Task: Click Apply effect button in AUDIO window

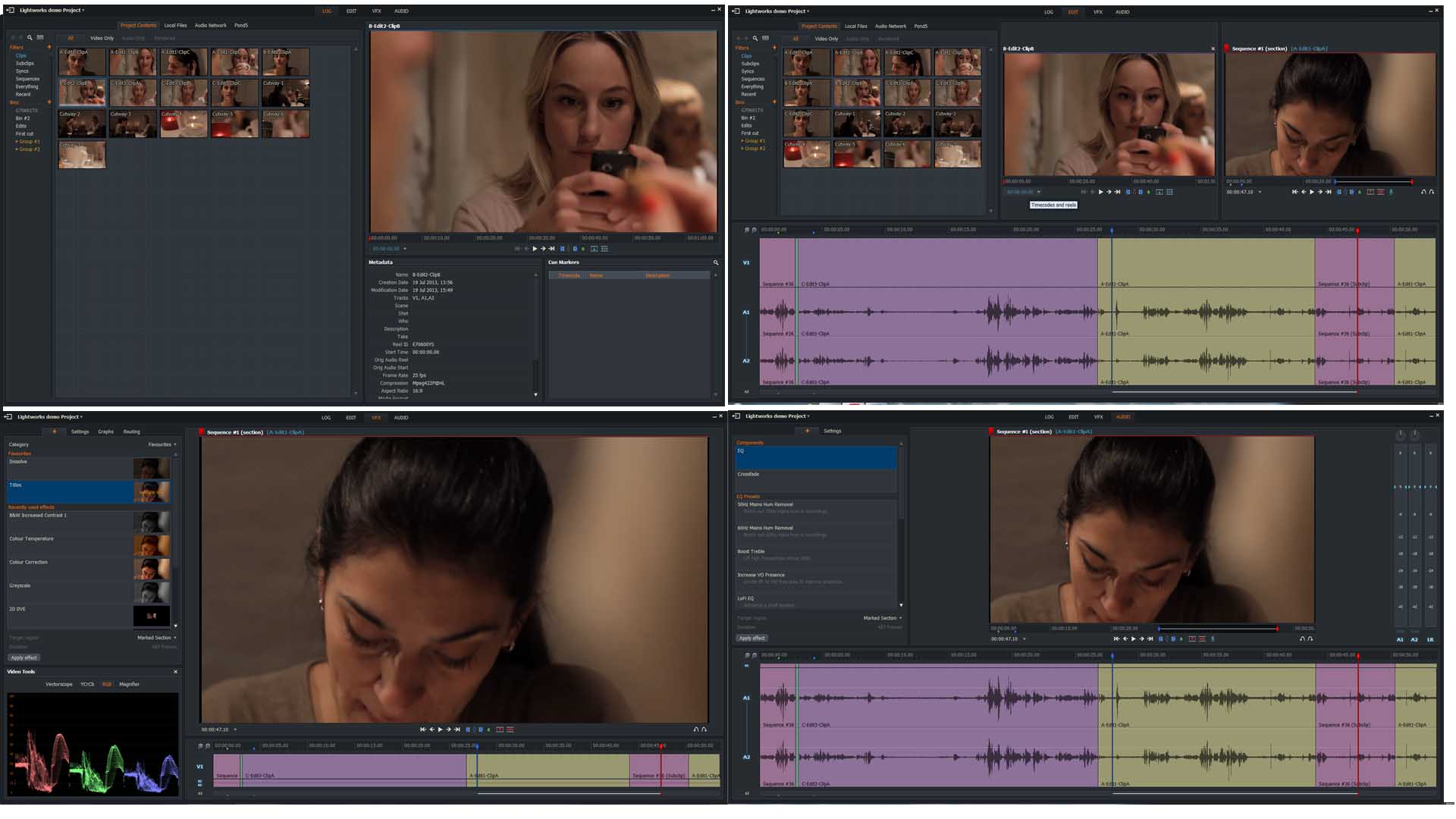Action: coord(752,638)
